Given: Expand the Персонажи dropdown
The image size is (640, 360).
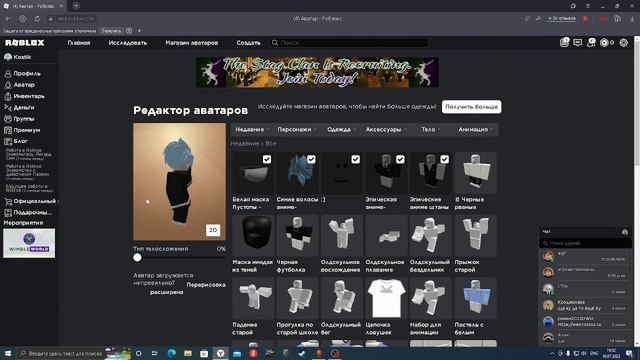Looking at the screenshot, I should (x=297, y=129).
